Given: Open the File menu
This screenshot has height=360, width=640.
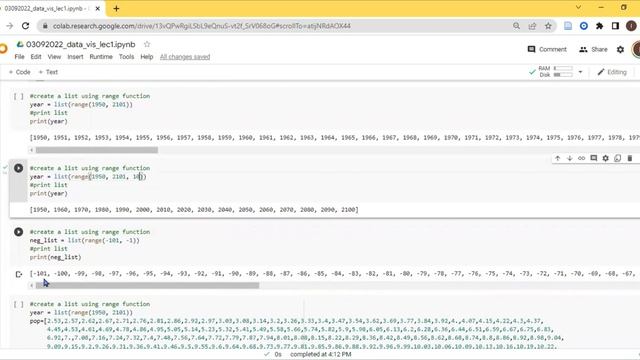Looking at the screenshot, I should (20, 57).
